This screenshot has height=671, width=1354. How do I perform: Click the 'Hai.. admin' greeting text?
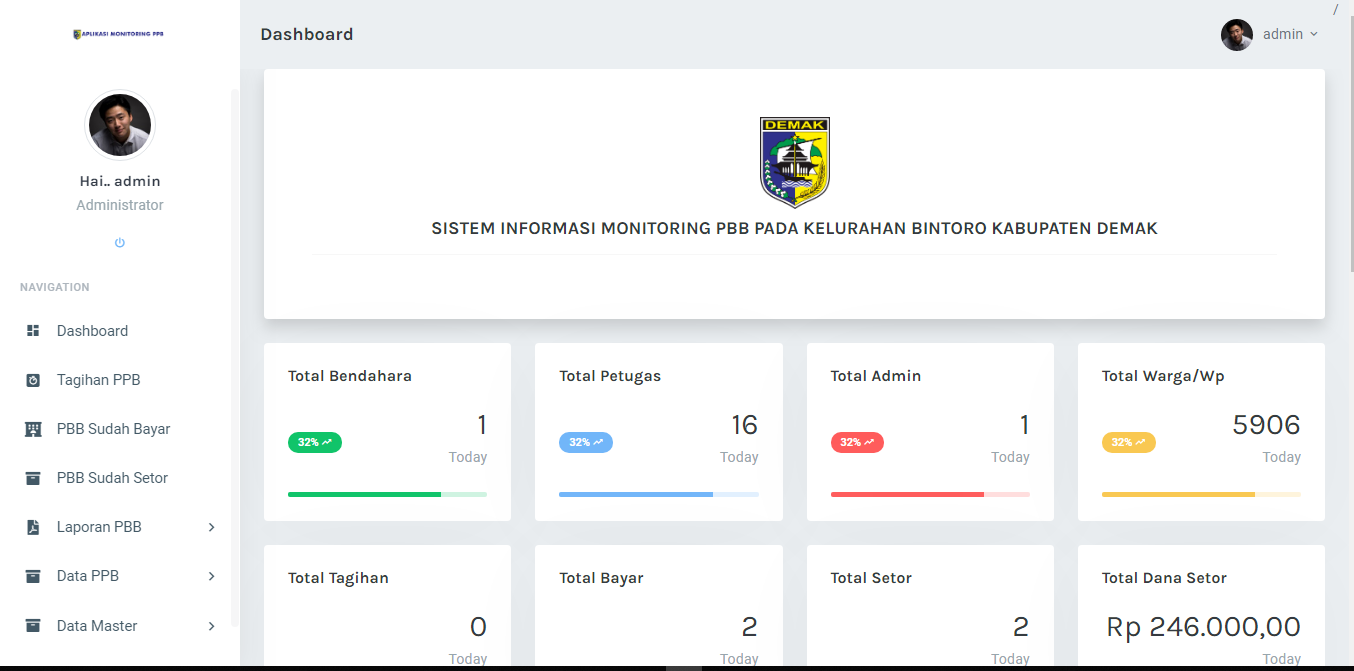coord(120,181)
